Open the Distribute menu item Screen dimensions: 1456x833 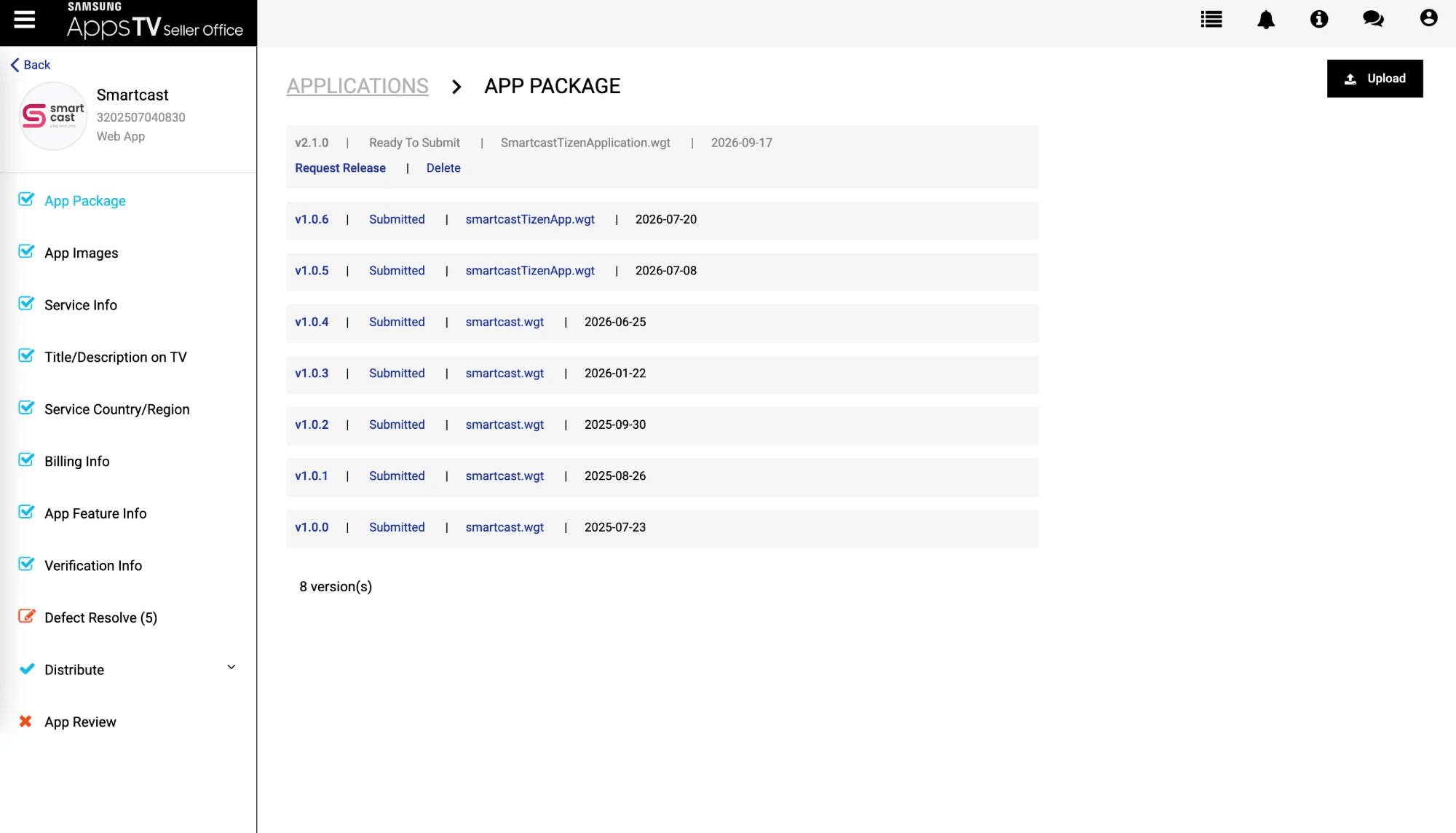74,670
